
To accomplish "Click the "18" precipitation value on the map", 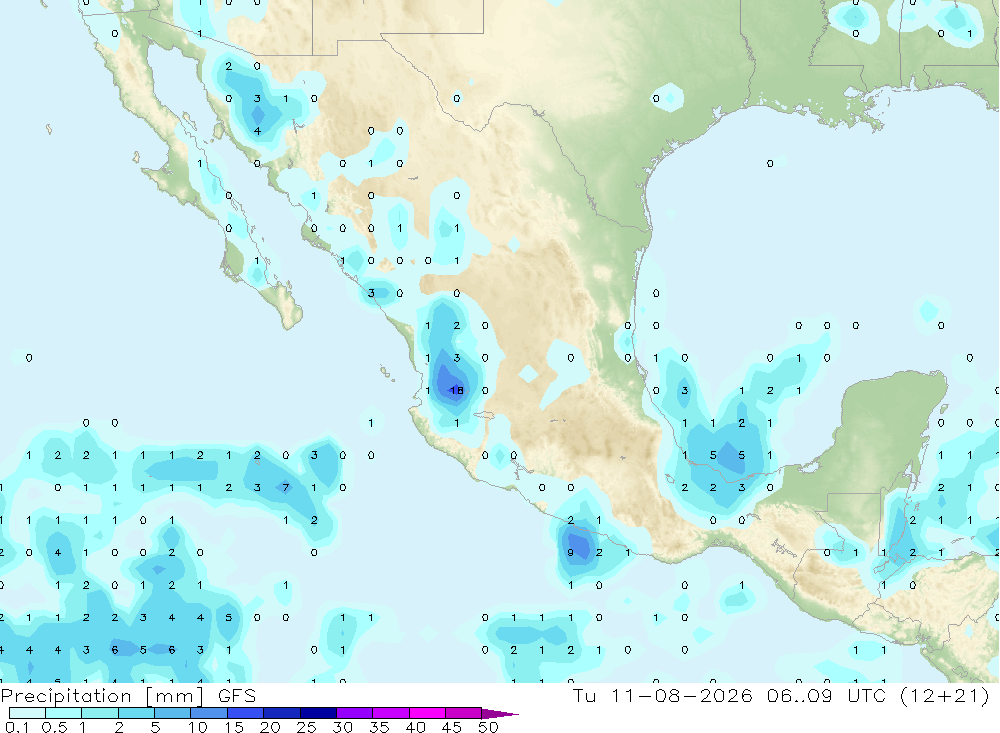I will [x=457, y=390].
